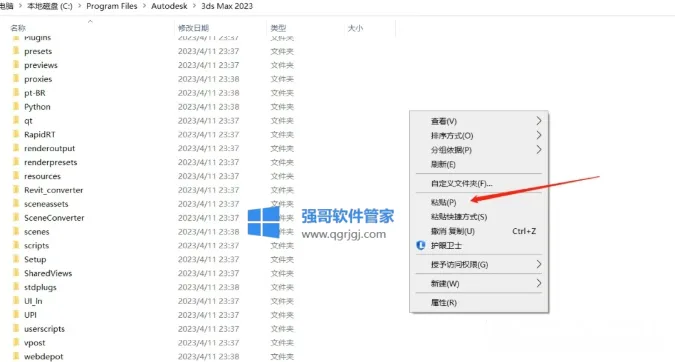Select the presets folder icon
Viewport: 675px width, 362px height.
point(16,51)
